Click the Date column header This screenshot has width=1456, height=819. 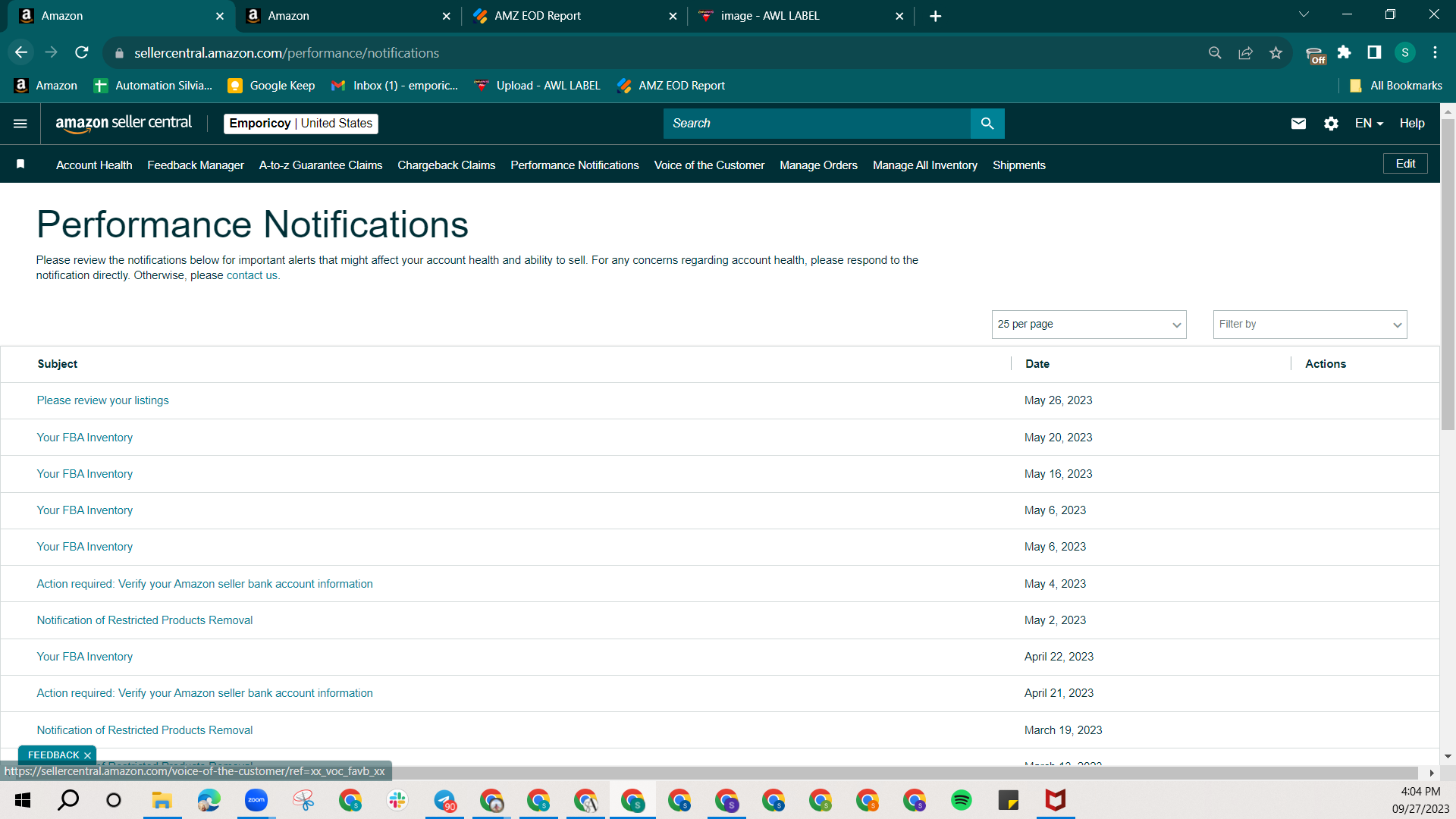pos(1037,364)
